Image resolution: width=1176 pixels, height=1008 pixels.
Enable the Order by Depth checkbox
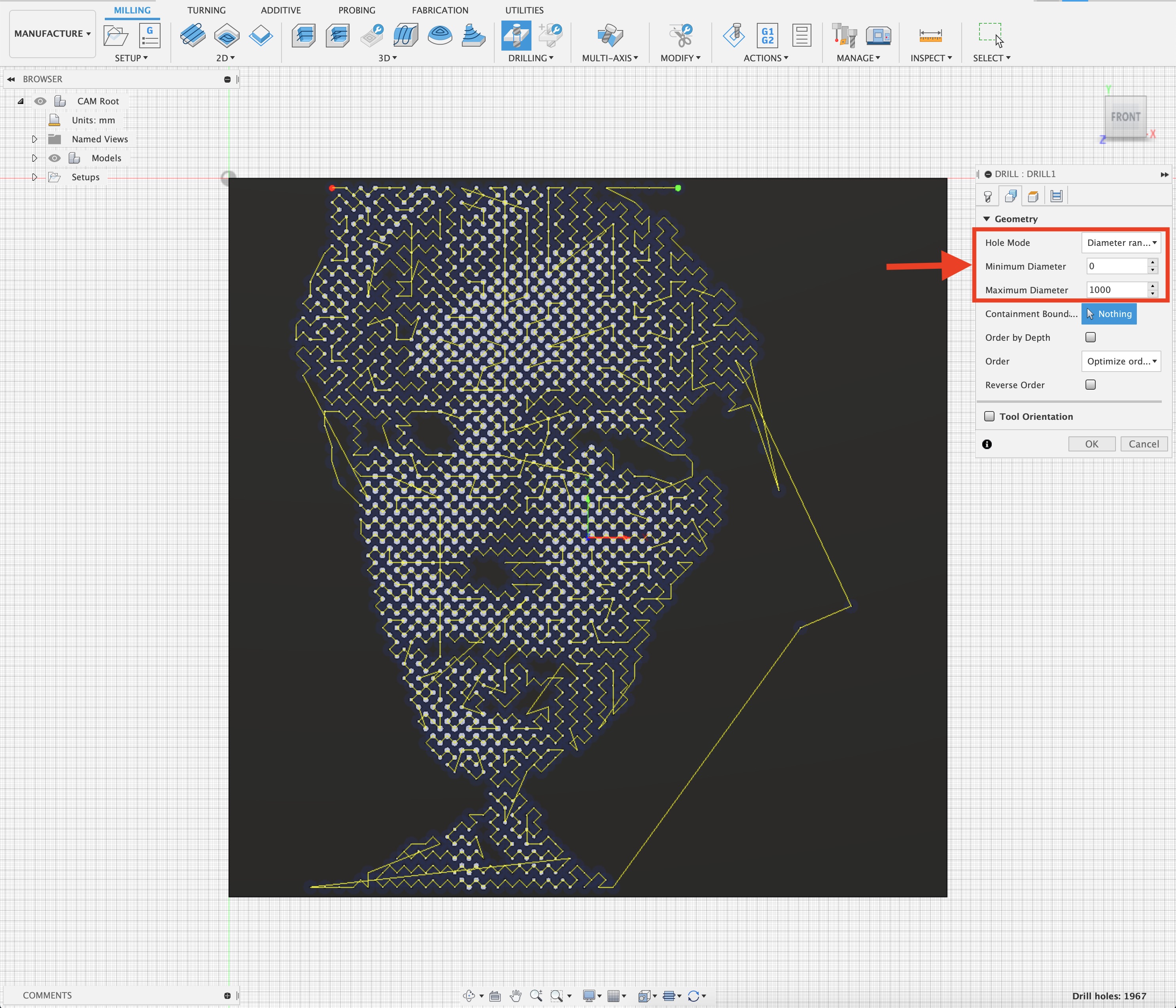(x=1090, y=338)
